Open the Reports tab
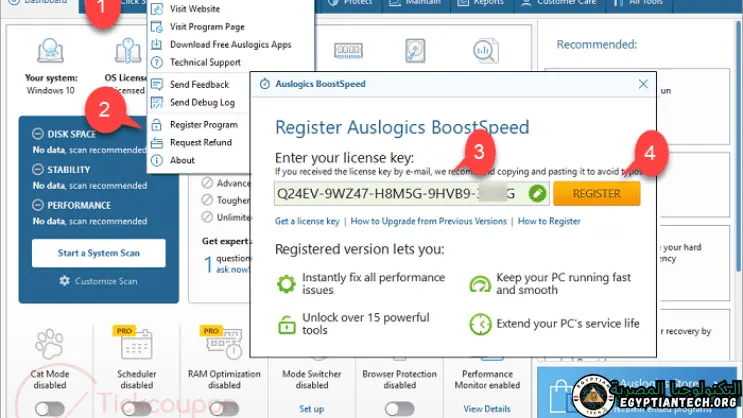 pyautogui.click(x=481, y=2)
